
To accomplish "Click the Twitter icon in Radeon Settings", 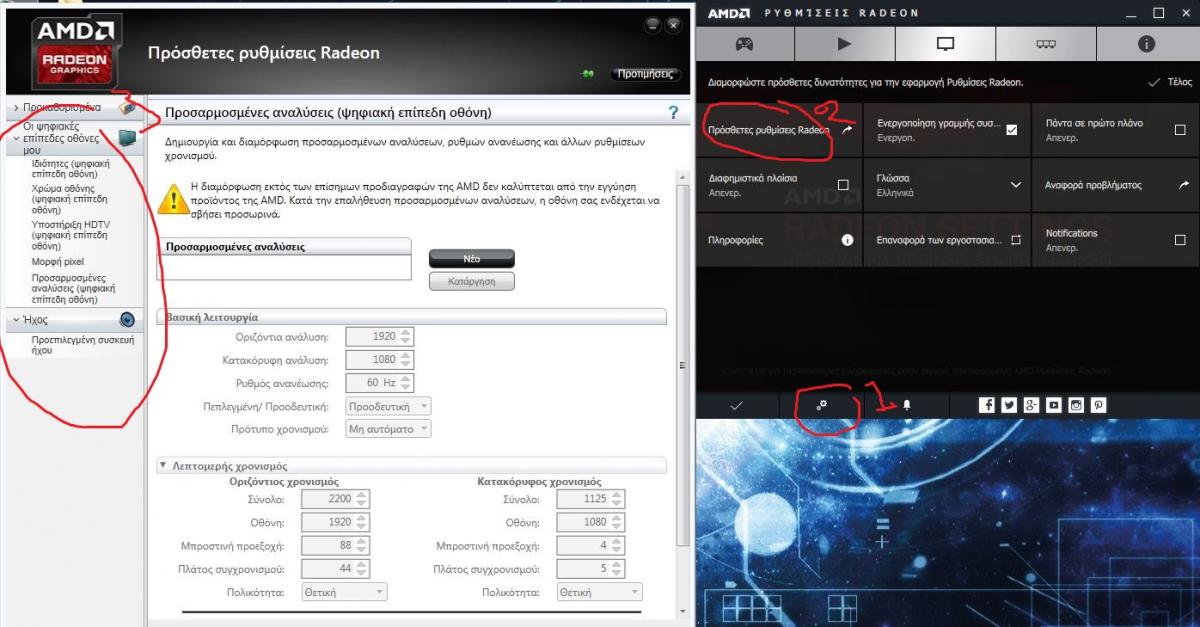I will tap(1008, 405).
